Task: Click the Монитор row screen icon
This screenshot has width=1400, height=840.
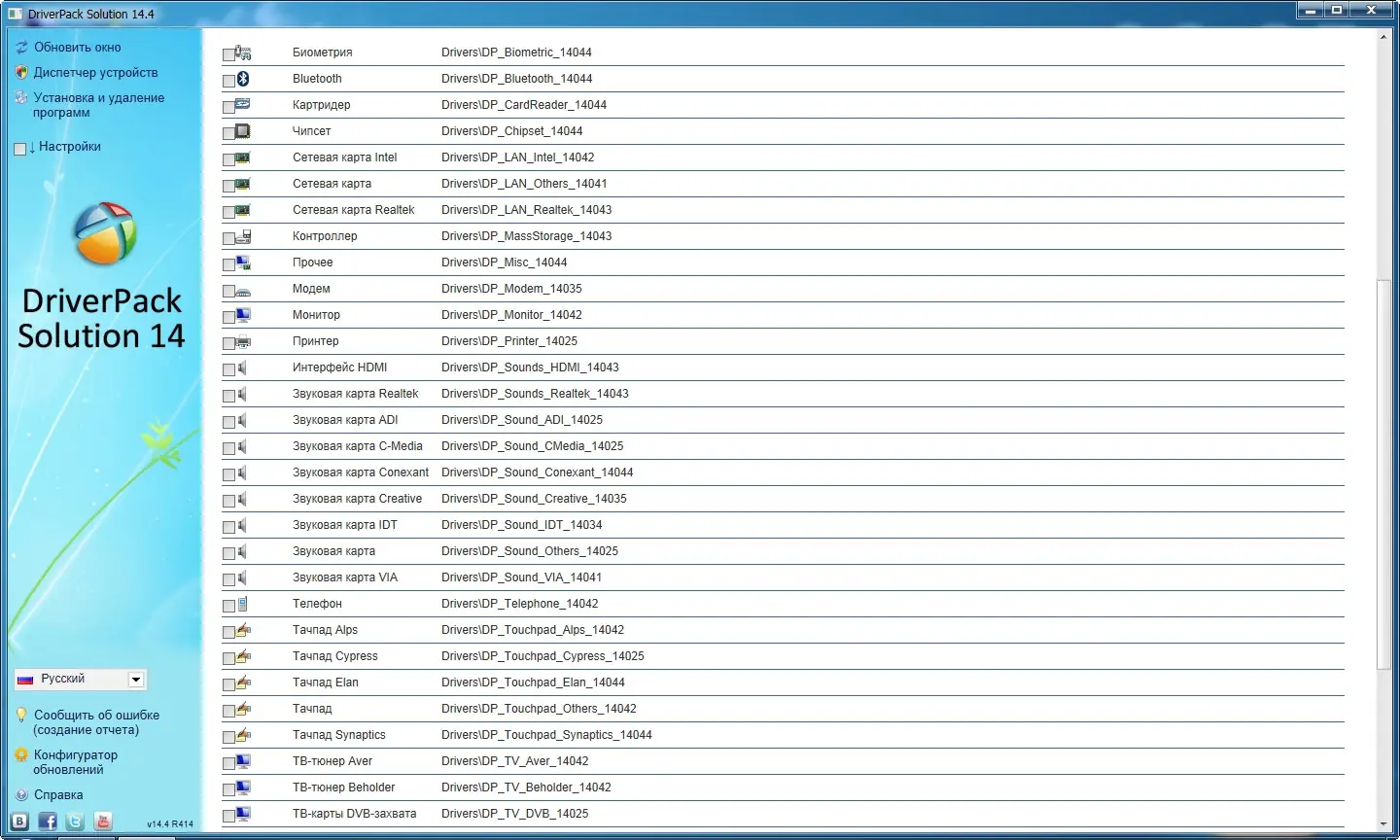Action: pyautogui.click(x=243, y=315)
